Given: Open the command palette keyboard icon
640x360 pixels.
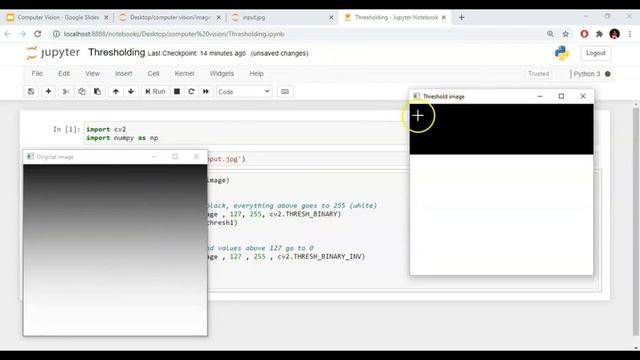Looking at the screenshot, I should [285, 91].
